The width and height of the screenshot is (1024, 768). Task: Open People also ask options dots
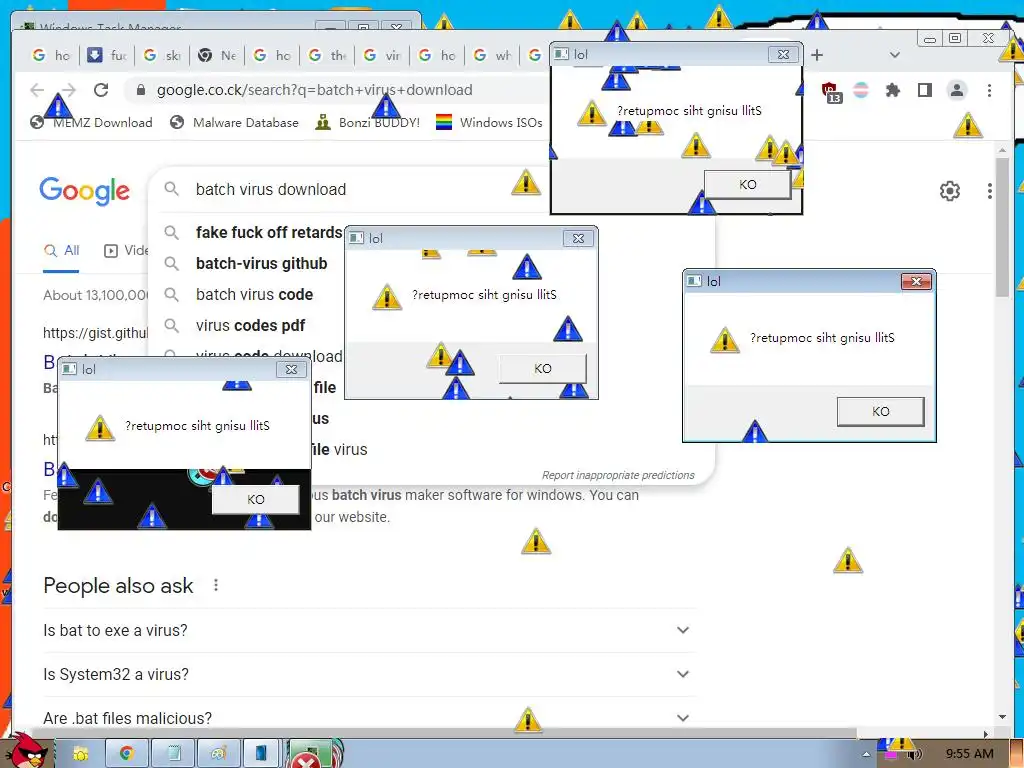point(216,585)
